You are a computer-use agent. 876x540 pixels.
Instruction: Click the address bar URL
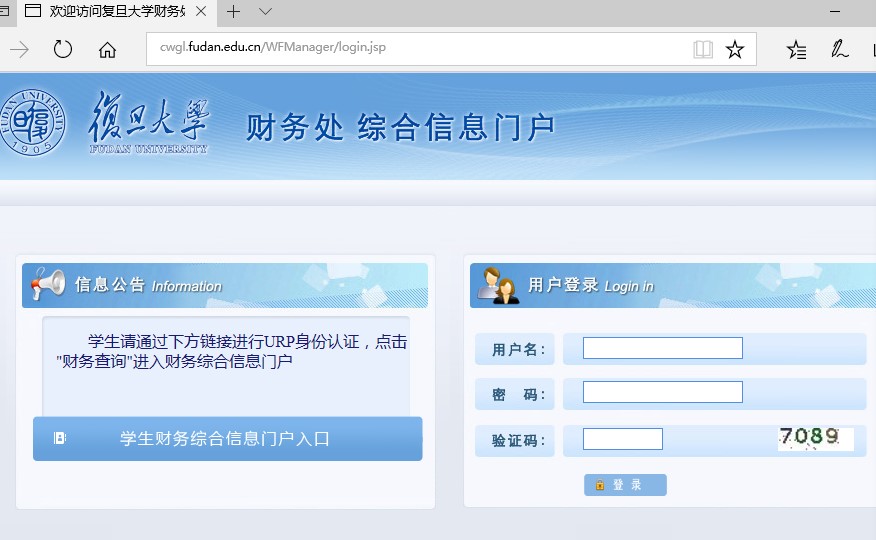tap(273, 47)
